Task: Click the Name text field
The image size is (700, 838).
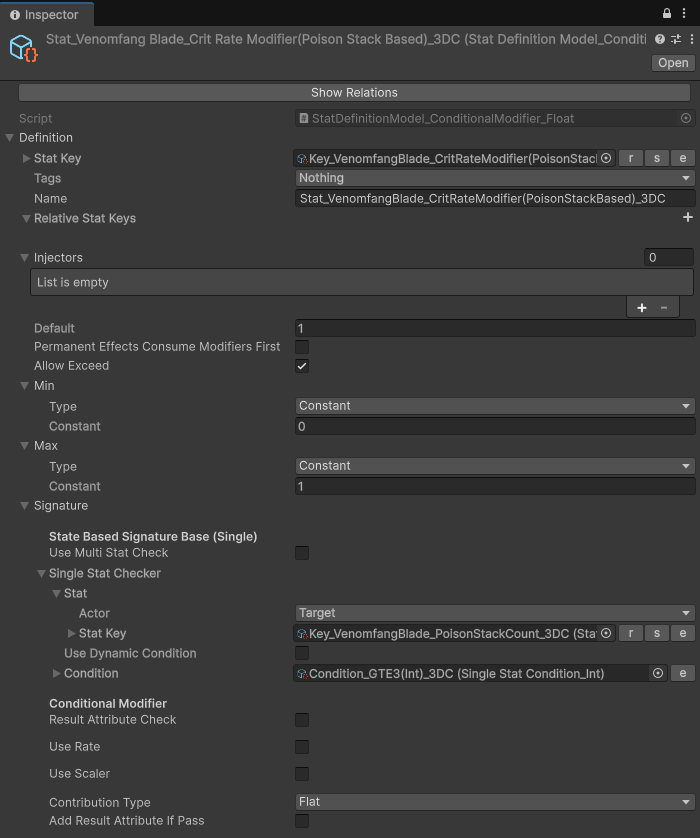Action: (x=495, y=198)
